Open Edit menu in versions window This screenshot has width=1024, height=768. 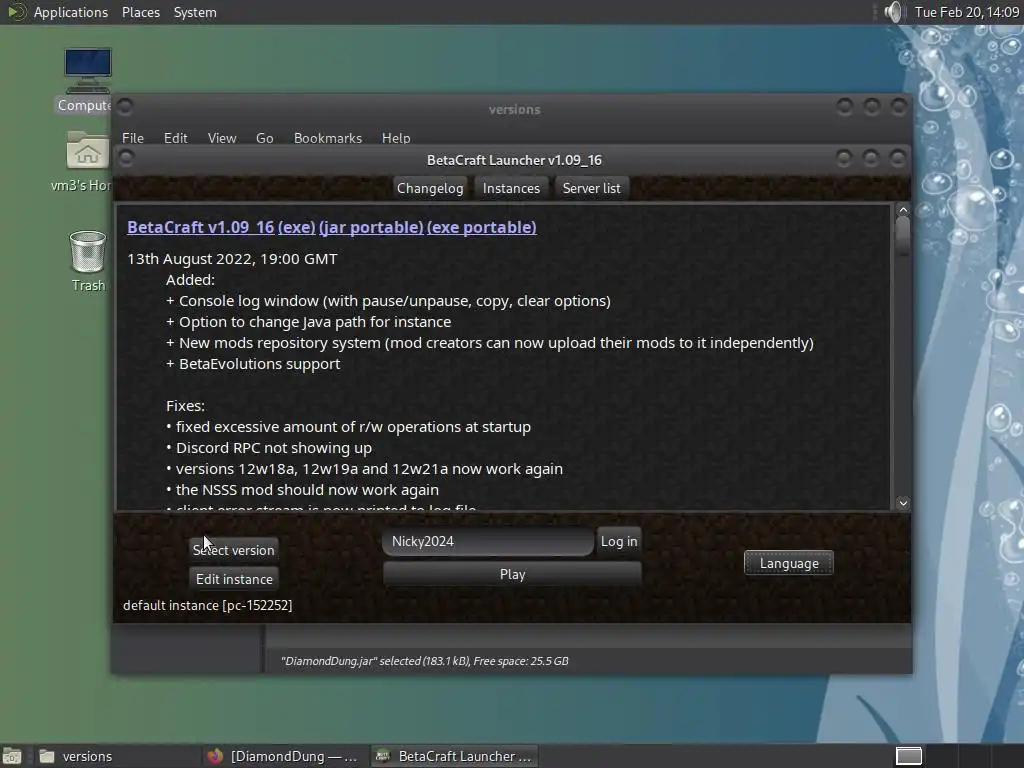click(x=175, y=138)
